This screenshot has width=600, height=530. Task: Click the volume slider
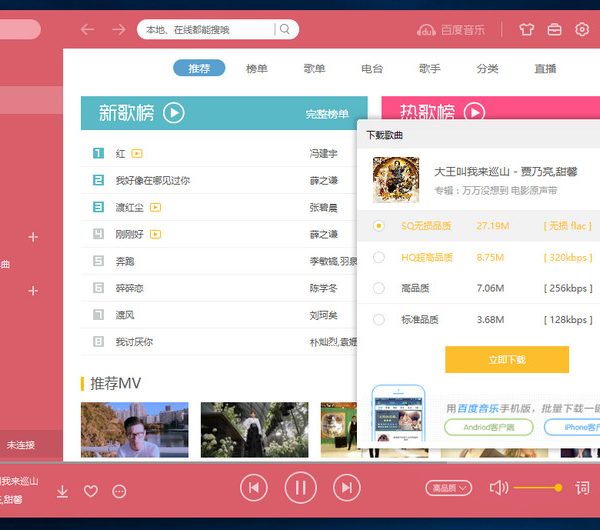pyautogui.click(x=536, y=487)
